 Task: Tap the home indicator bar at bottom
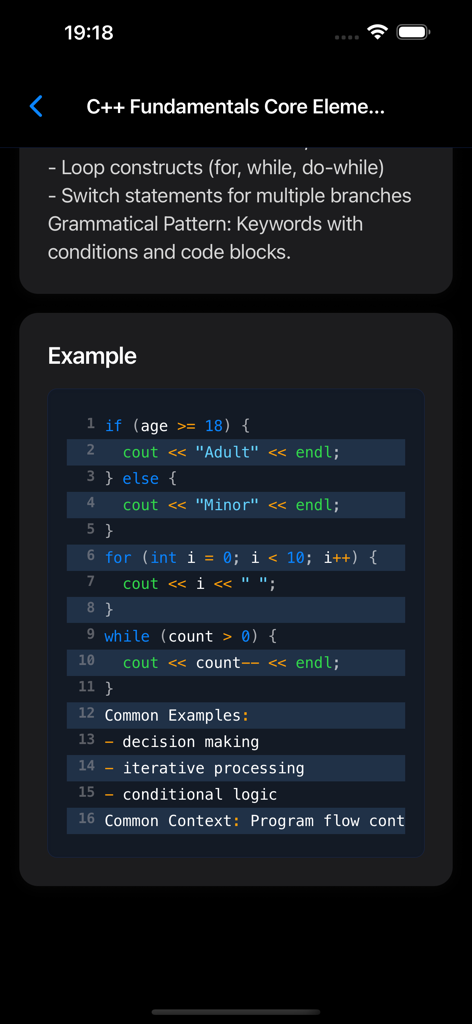click(x=236, y=1012)
